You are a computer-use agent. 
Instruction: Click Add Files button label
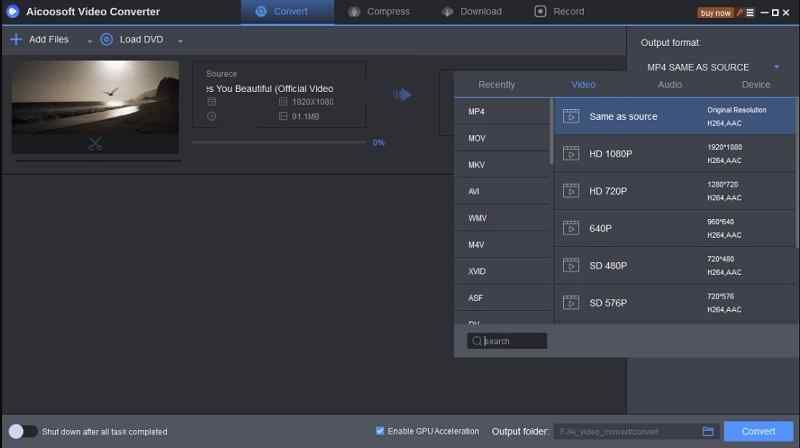coord(48,39)
